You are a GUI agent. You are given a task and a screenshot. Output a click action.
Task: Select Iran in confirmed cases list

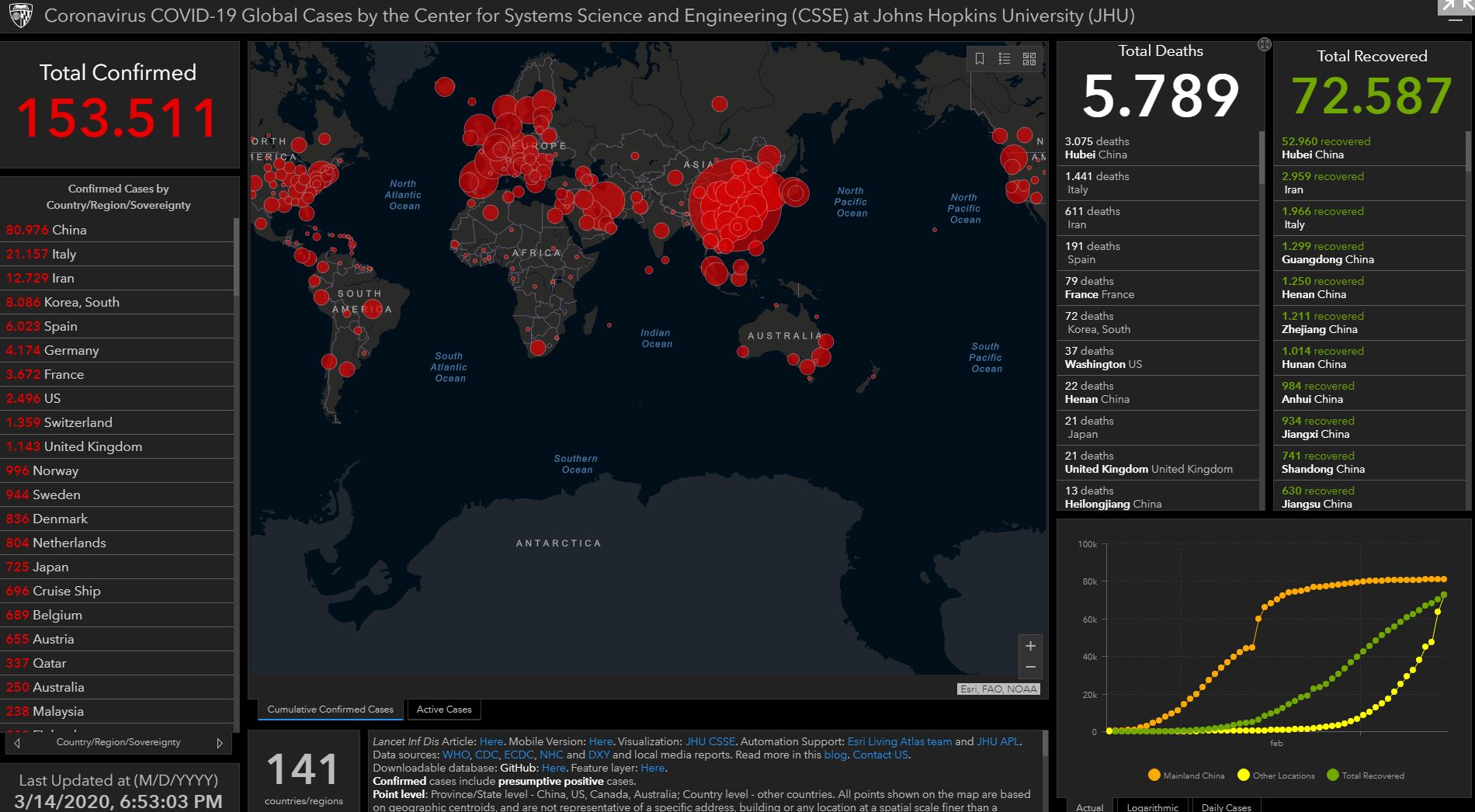(x=116, y=278)
